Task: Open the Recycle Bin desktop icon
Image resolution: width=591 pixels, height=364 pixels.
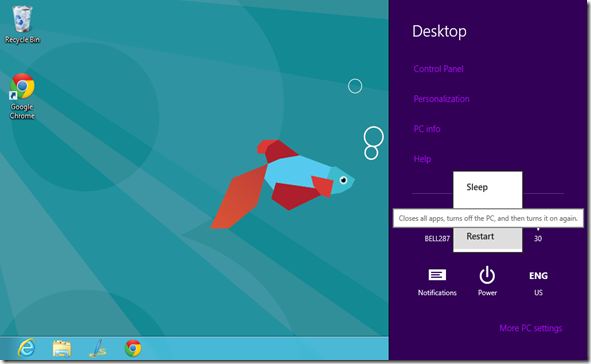Action: [22, 24]
